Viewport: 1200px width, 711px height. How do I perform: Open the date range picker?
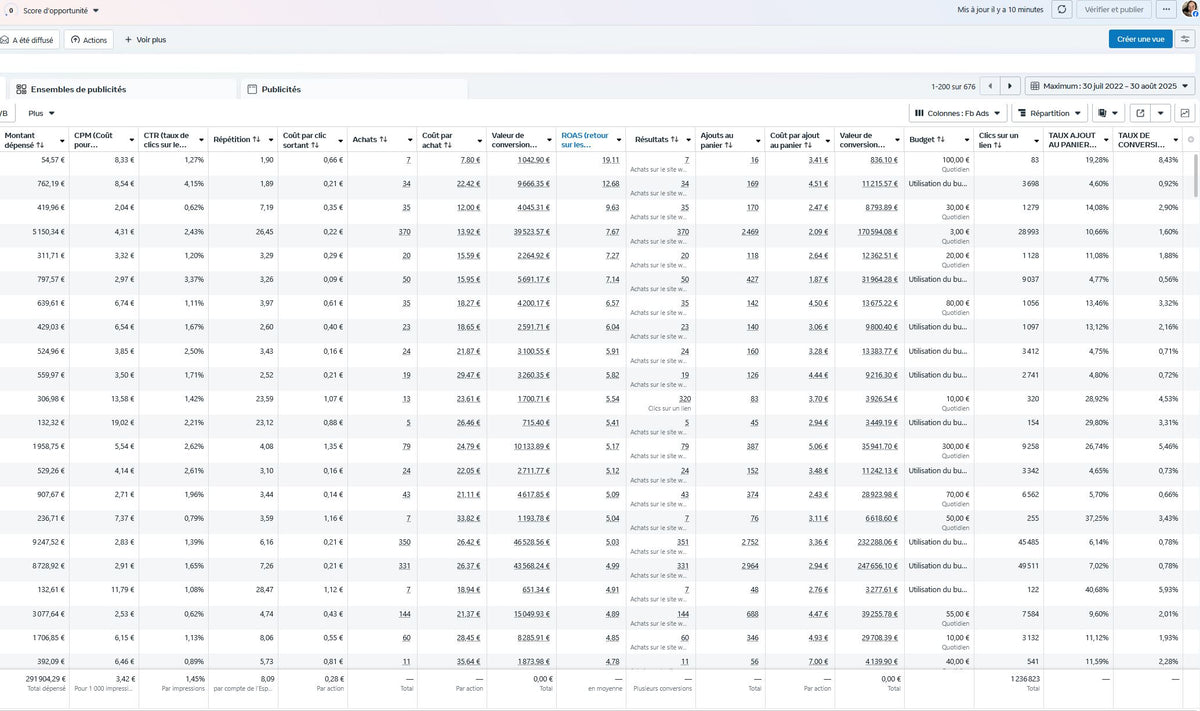pos(1110,87)
